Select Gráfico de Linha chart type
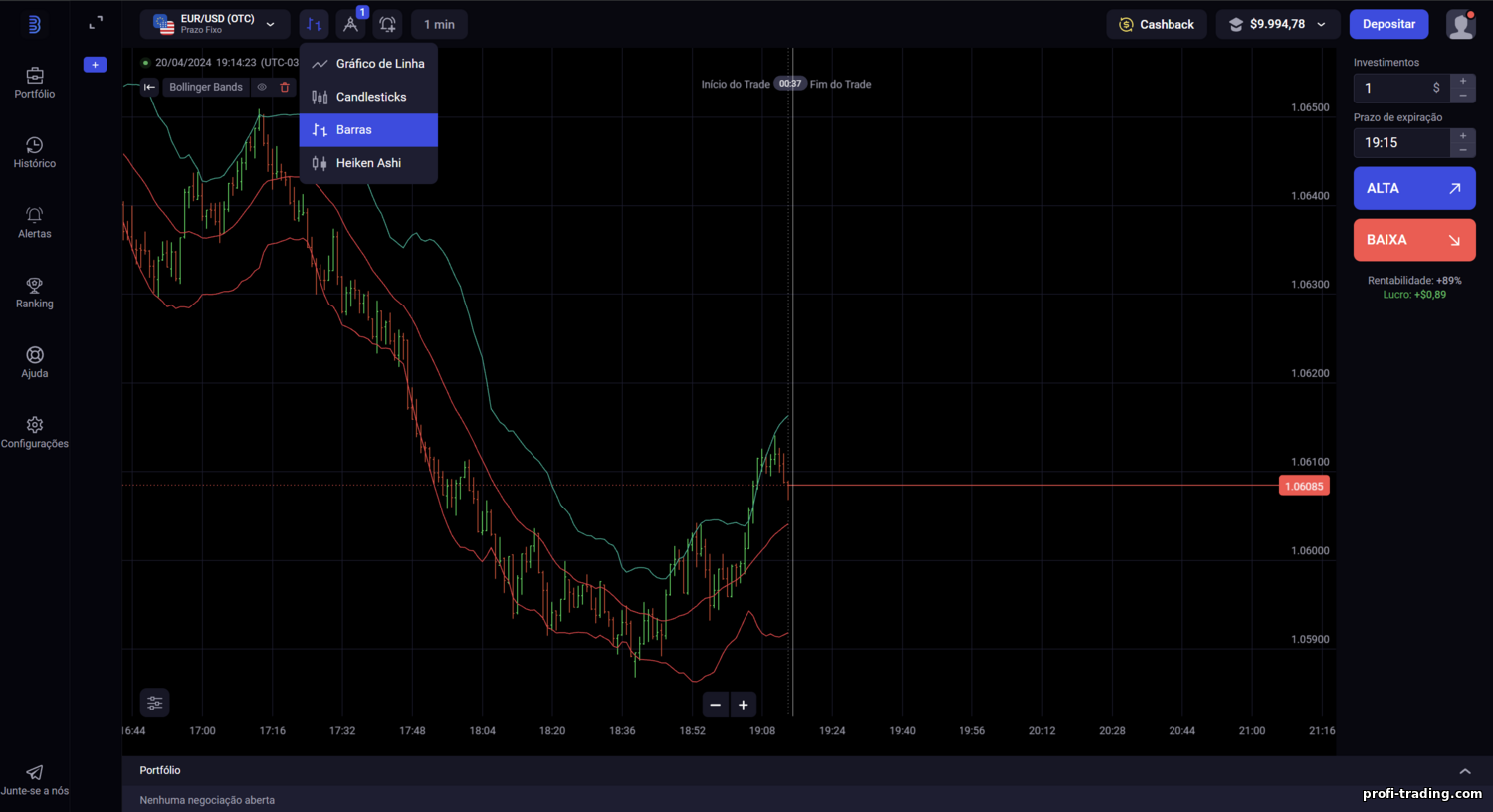The image size is (1493, 812). click(368, 64)
